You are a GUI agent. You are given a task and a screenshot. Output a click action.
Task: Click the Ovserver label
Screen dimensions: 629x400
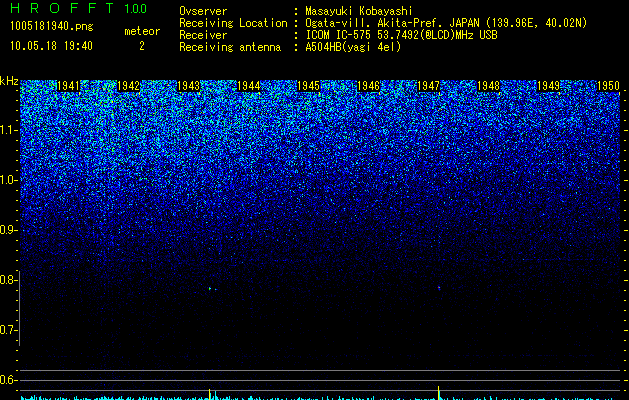point(203,11)
